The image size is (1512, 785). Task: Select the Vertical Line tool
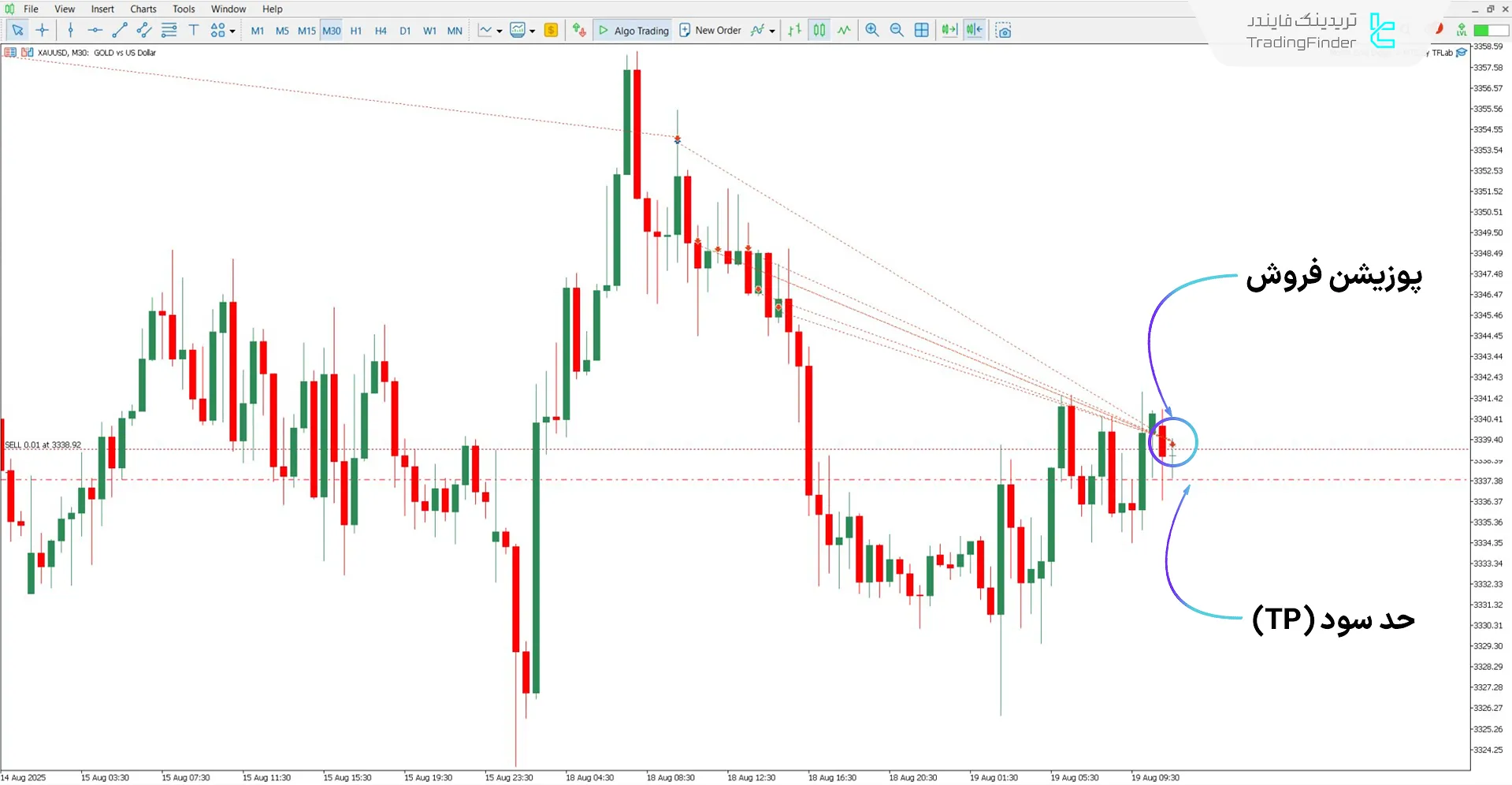tap(71, 30)
